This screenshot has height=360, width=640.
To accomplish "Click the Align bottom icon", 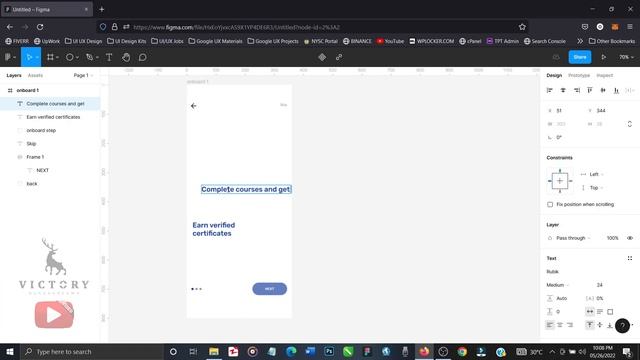I will click(x=616, y=90).
